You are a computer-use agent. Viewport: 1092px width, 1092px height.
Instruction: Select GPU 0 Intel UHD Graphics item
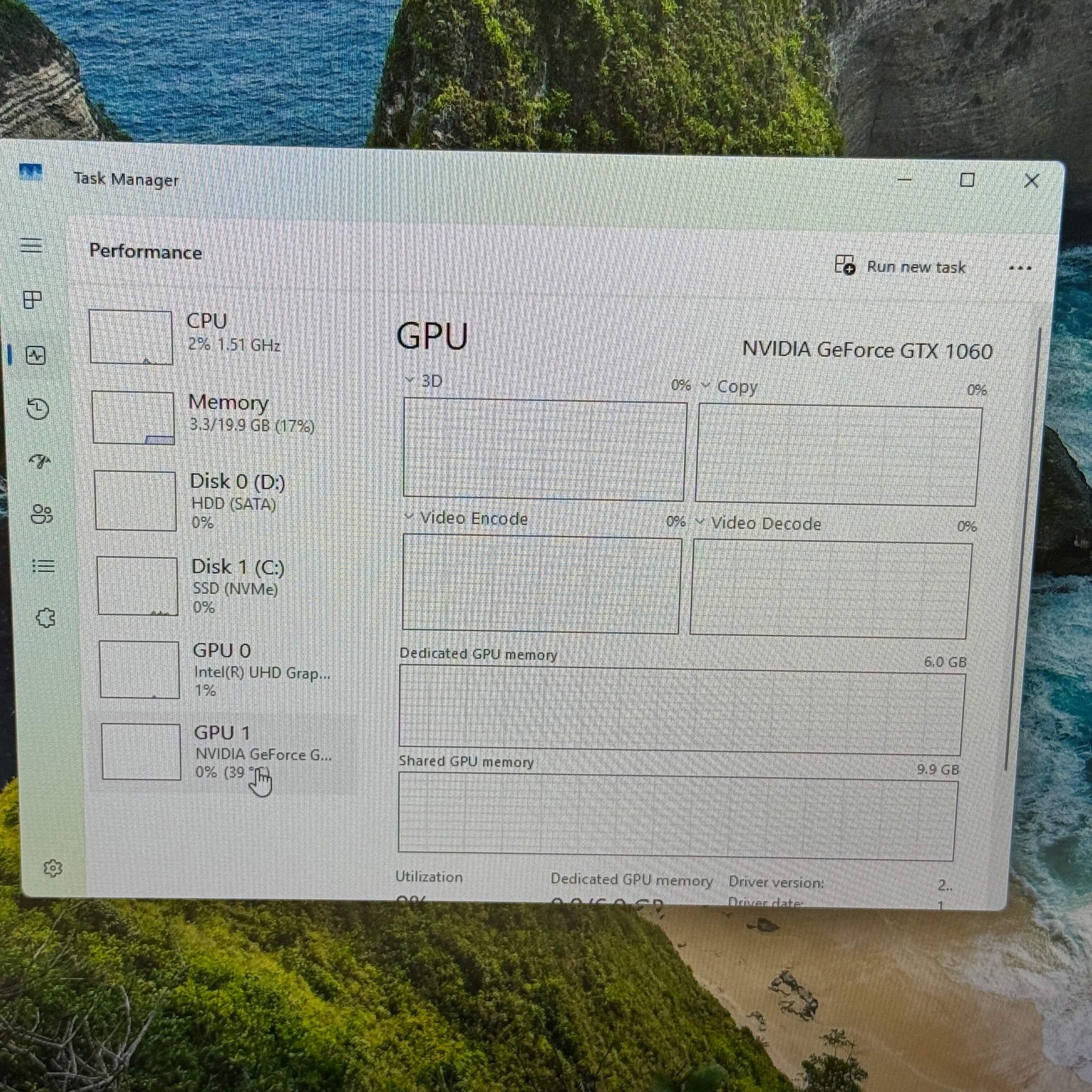point(225,670)
